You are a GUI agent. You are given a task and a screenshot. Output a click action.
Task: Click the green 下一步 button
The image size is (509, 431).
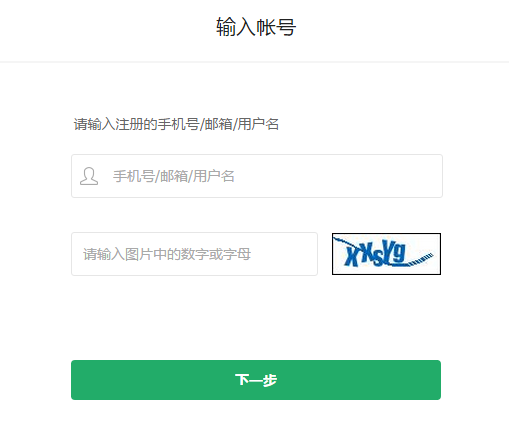(256, 380)
